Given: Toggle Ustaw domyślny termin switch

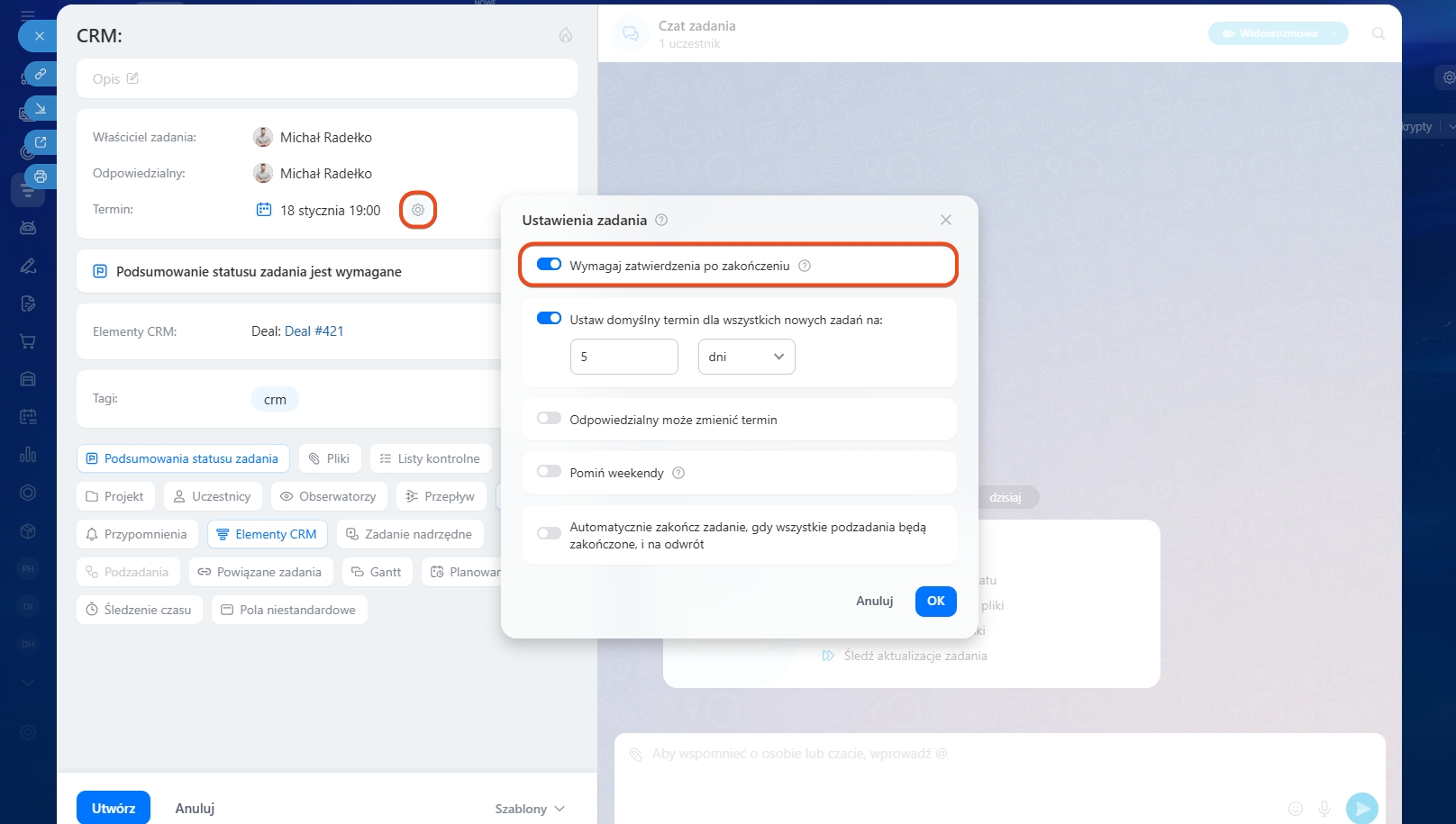Looking at the screenshot, I should (549, 319).
